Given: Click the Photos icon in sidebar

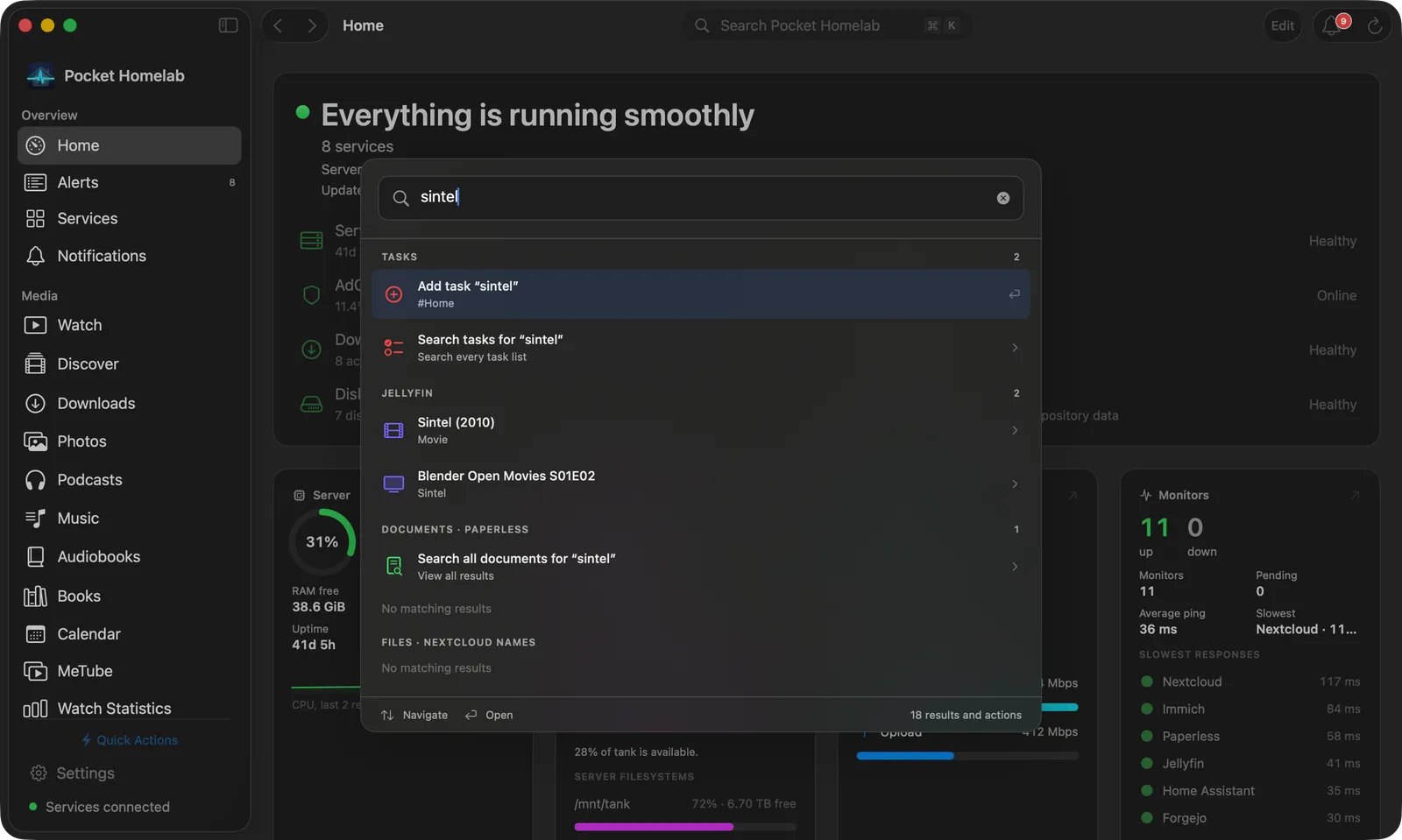Looking at the screenshot, I should click(x=35, y=441).
